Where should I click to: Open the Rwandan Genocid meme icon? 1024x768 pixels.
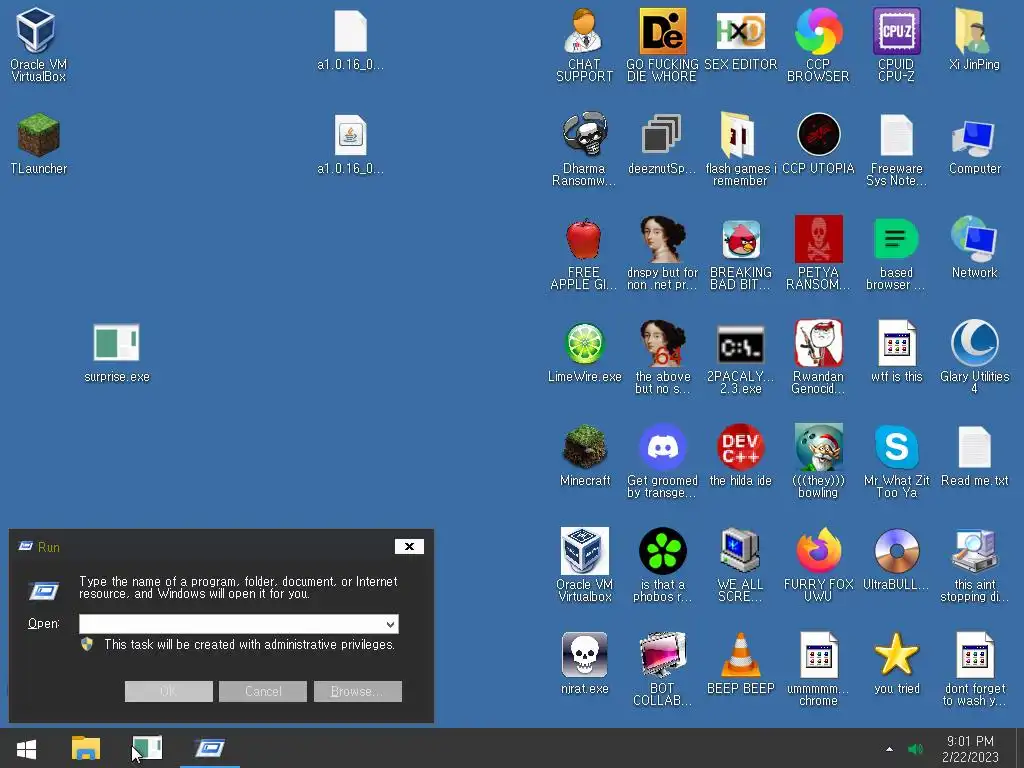(818, 343)
